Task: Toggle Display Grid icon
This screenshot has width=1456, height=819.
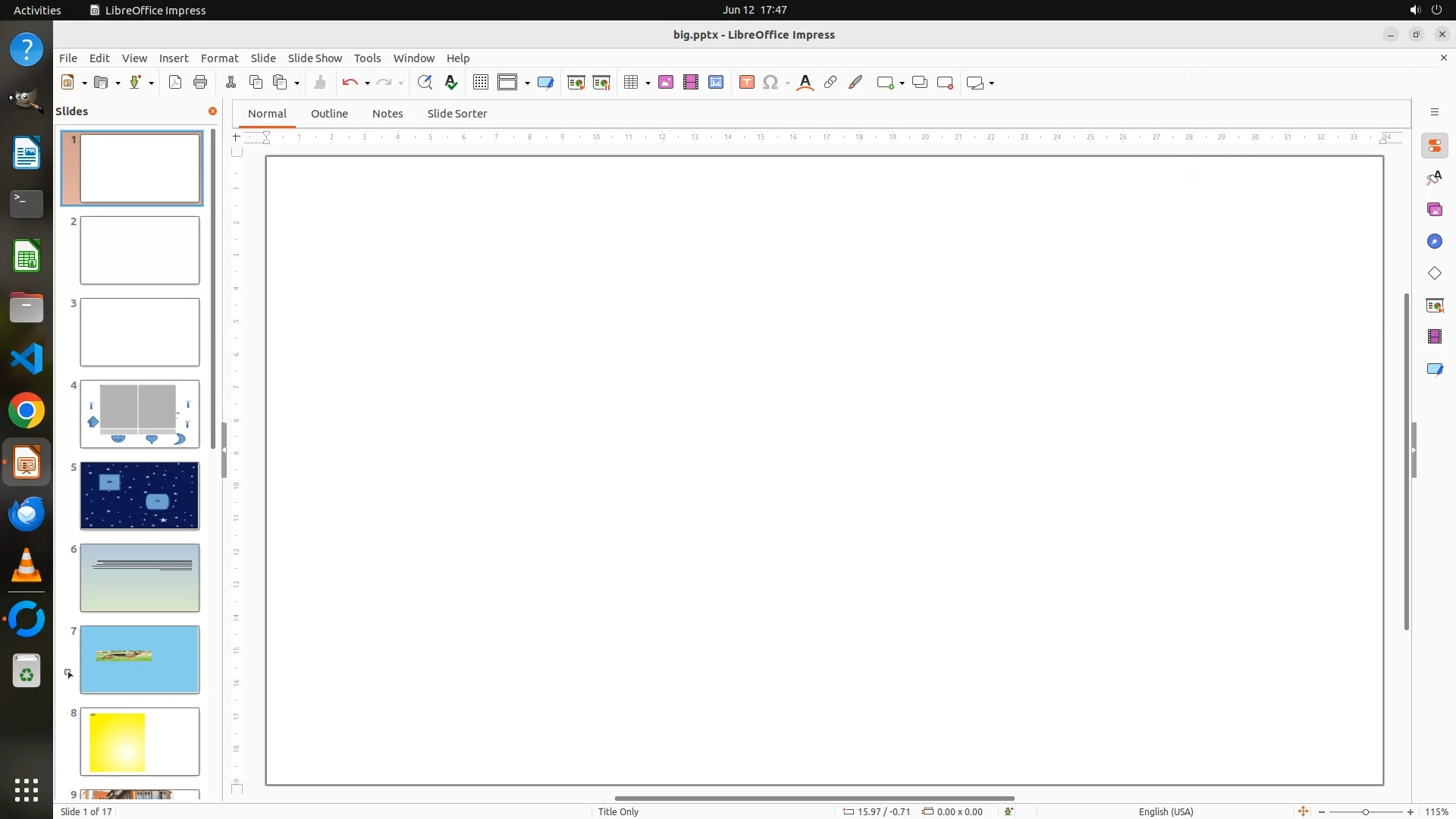Action: pos(480,83)
